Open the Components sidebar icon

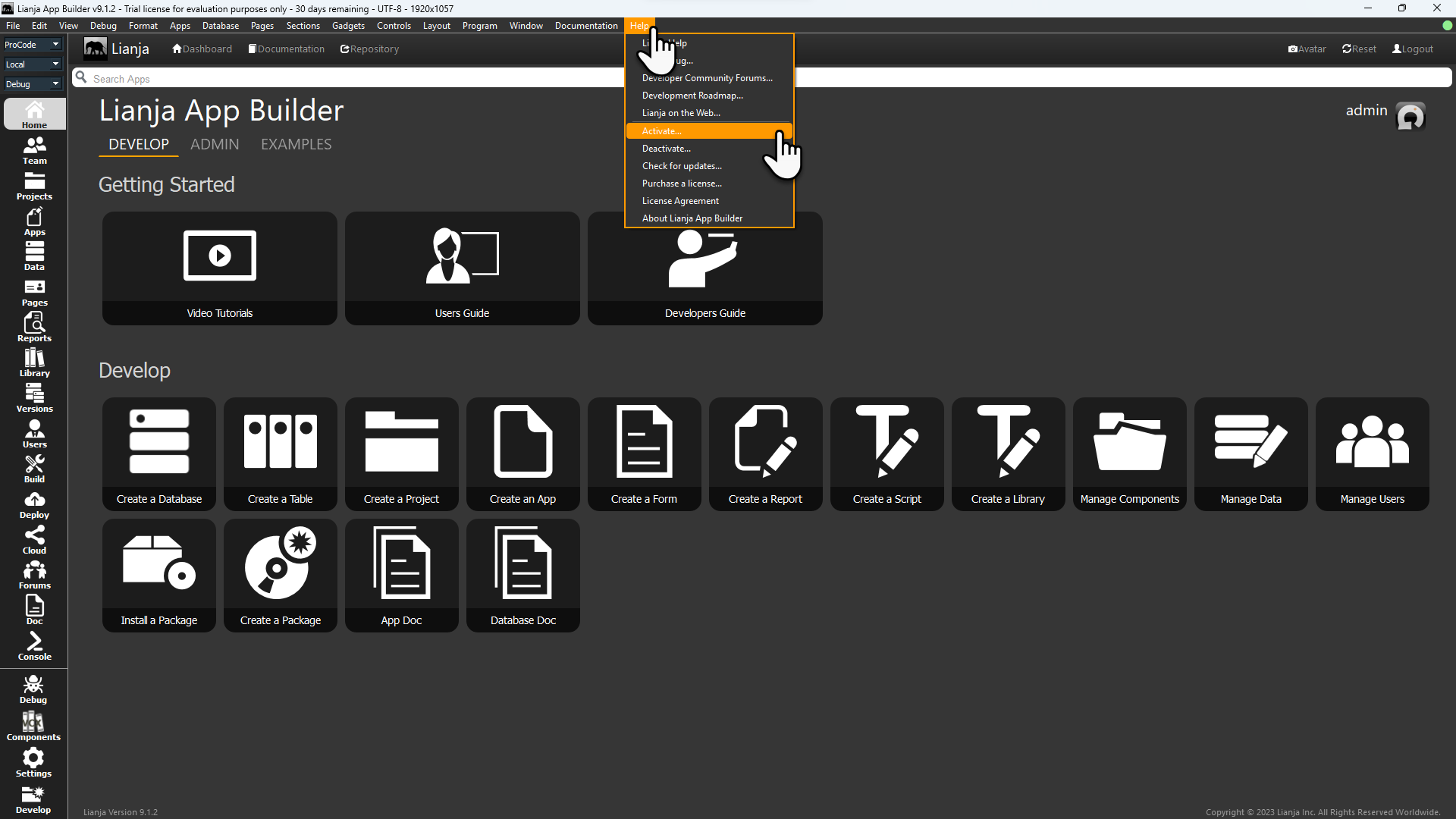click(33, 726)
